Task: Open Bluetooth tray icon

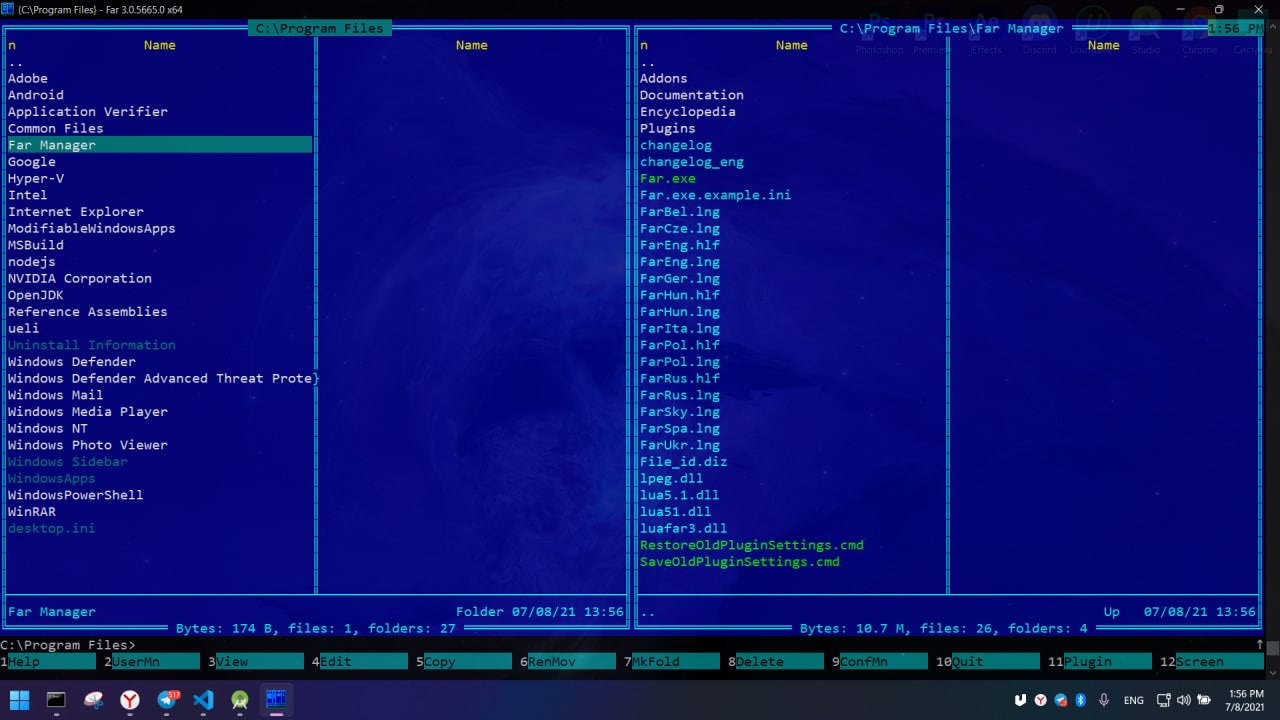Action: [x=1081, y=700]
